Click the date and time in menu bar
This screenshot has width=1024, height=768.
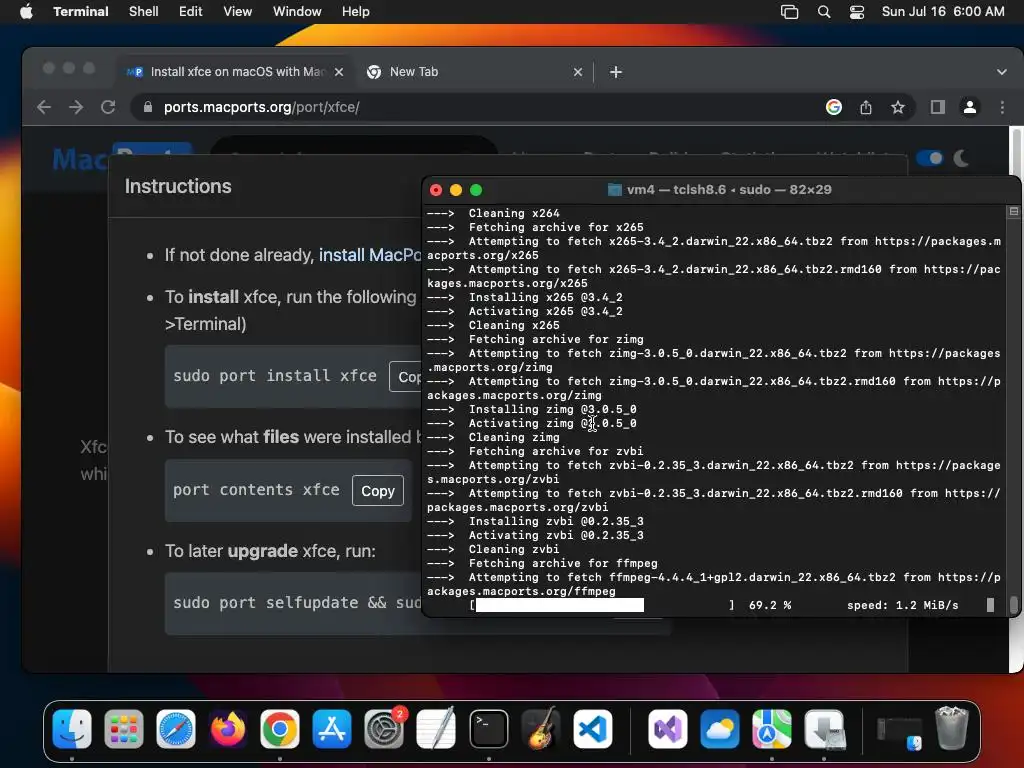[943, 12]
